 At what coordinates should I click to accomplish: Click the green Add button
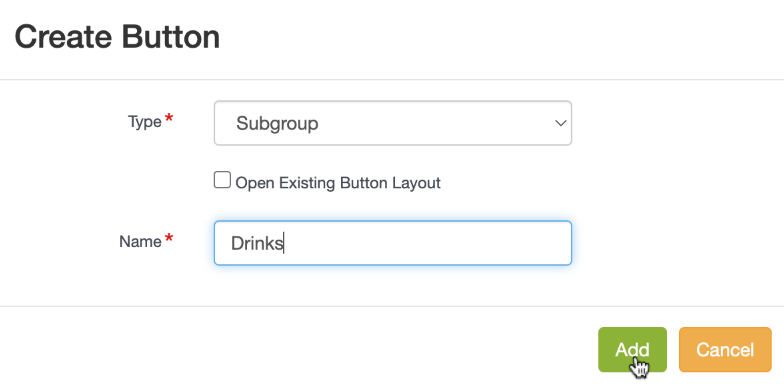[632, 350]
